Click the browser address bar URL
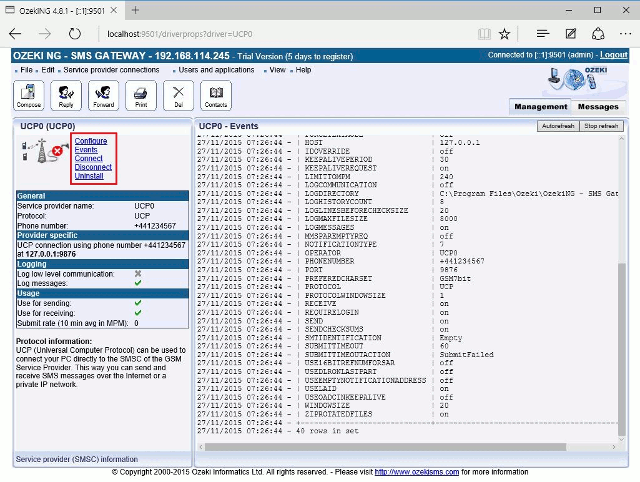The height and width of the screenshot is (482, 640). point(180,34)
